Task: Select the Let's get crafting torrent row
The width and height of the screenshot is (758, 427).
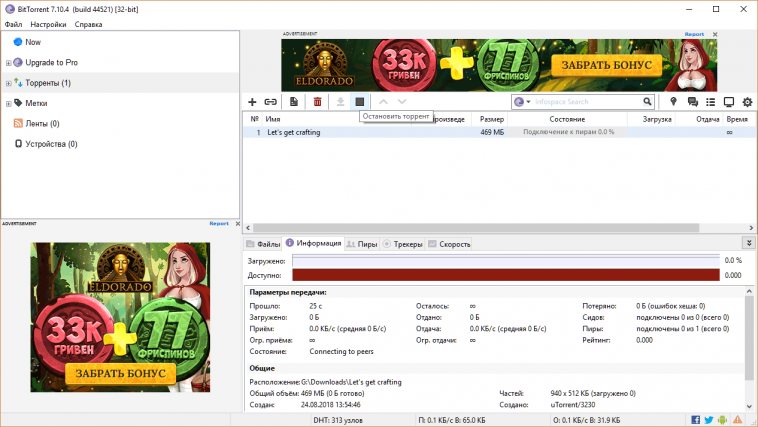Action: (498, 132)
